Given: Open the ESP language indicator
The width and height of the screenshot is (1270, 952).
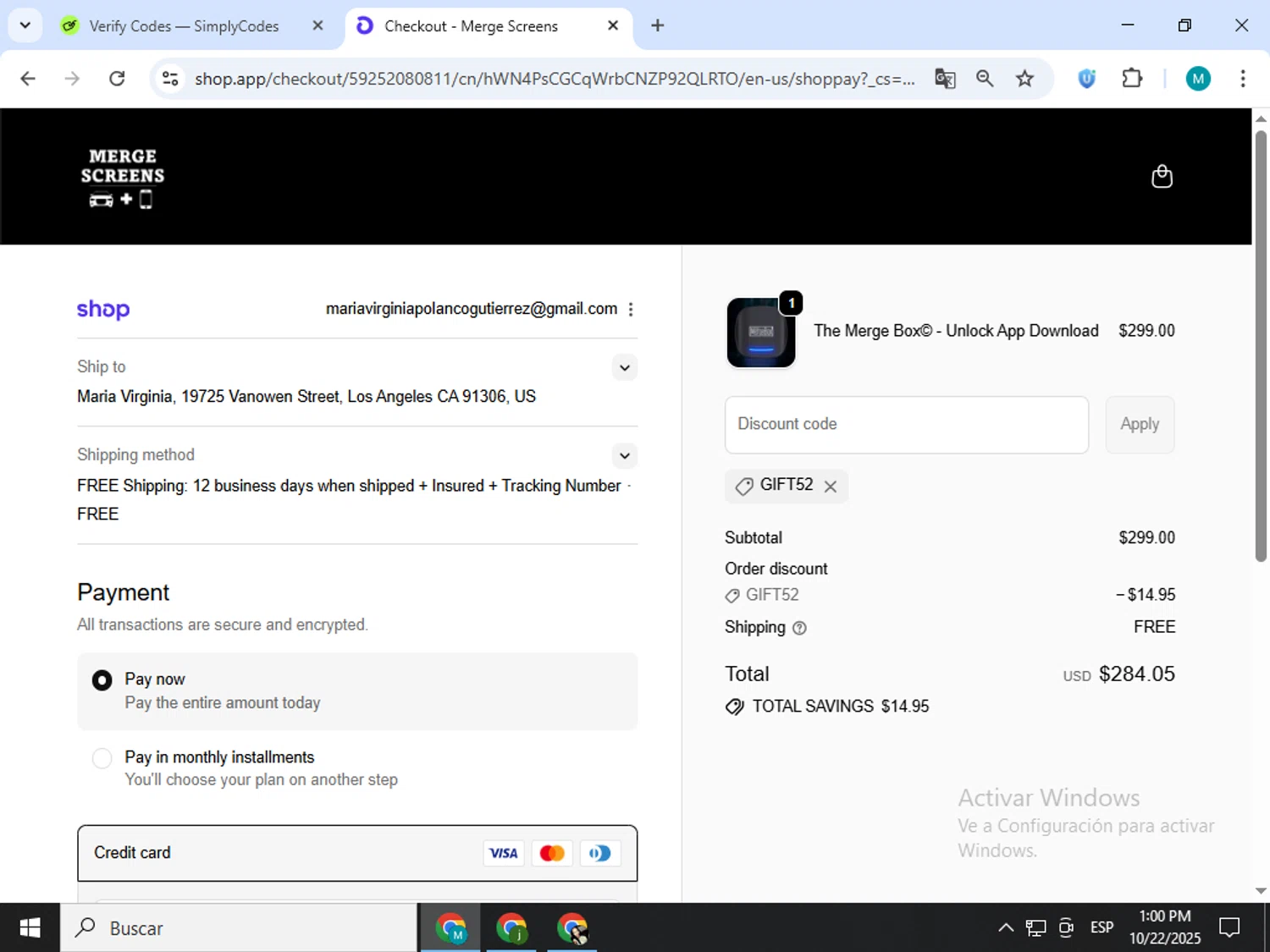Looking at the screenshot, I should [x=1102, y=928].
